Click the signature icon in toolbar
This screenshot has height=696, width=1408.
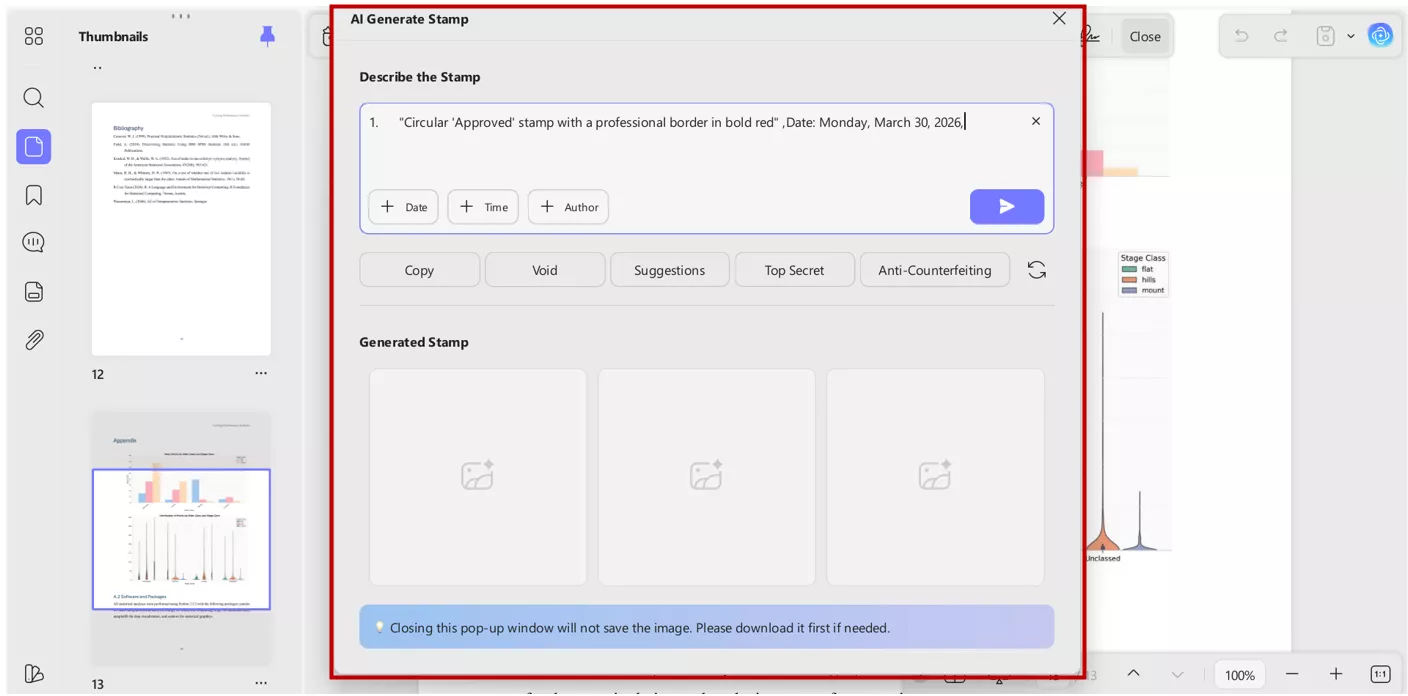coord(1091,36)
